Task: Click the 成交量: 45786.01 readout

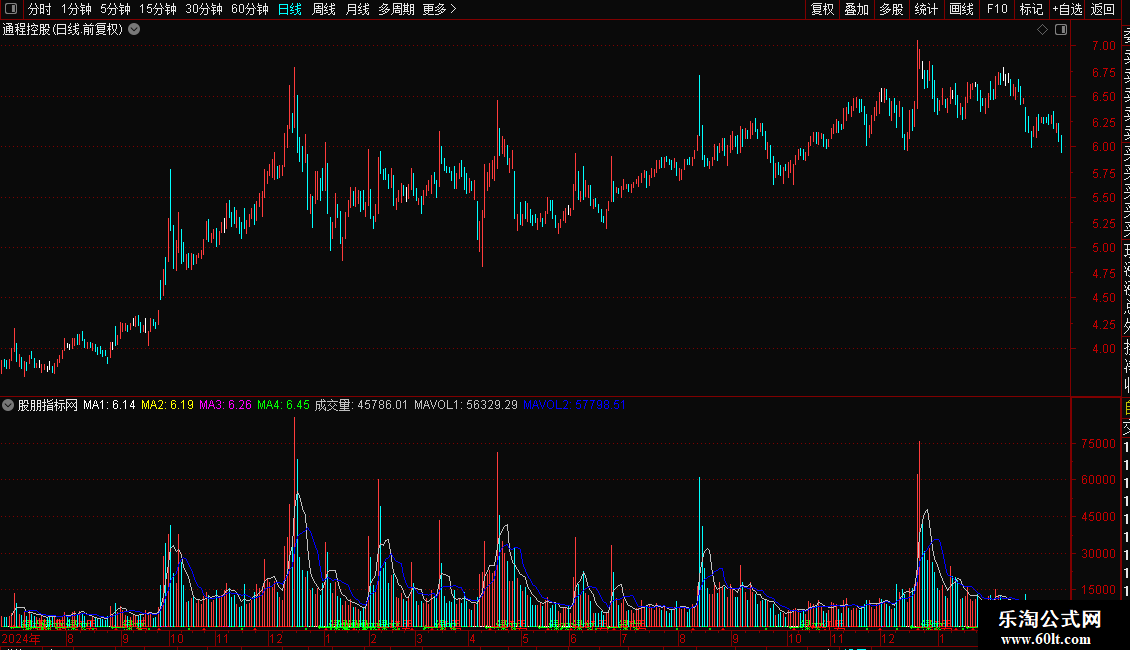Action: point(361,405)
